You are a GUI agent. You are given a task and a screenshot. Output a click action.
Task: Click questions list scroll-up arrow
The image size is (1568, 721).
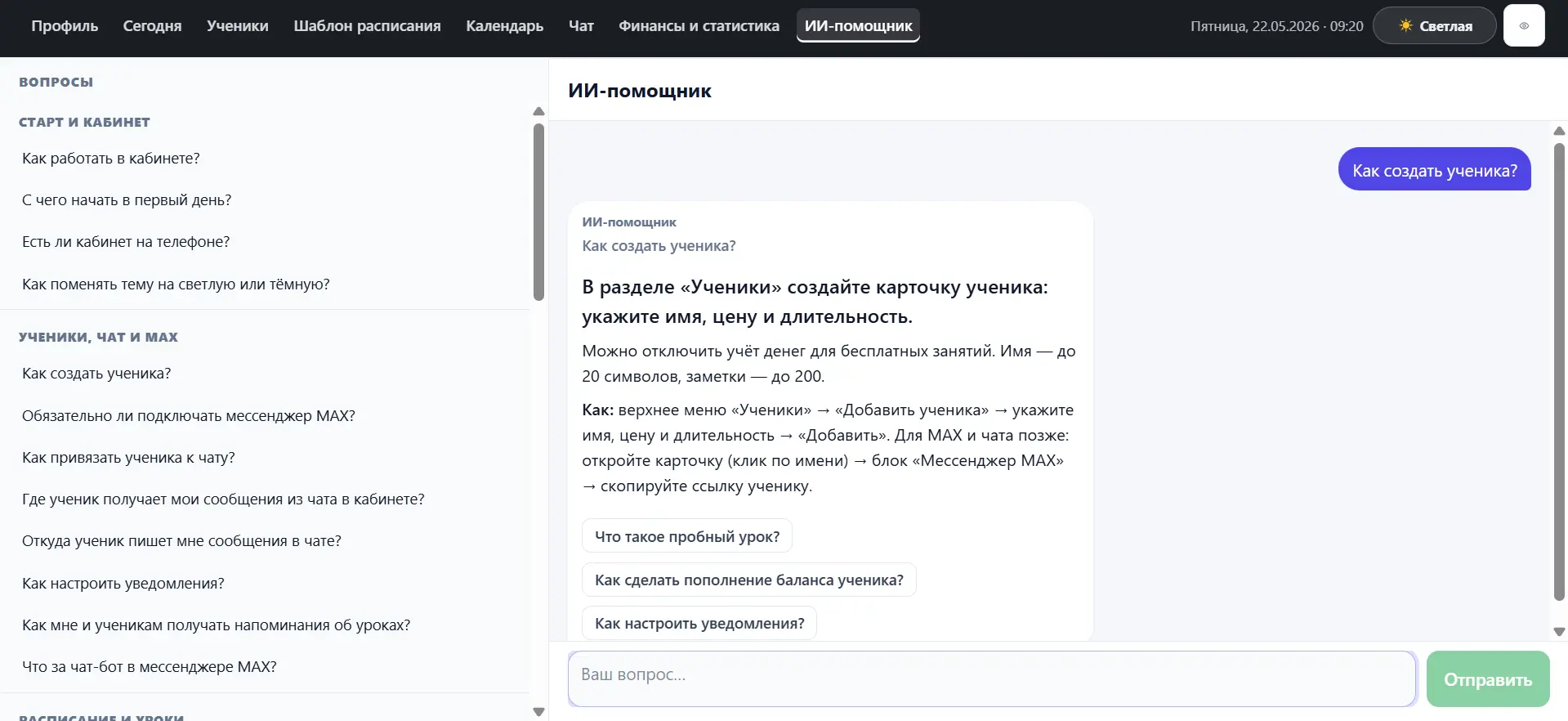tap(538, 111)
